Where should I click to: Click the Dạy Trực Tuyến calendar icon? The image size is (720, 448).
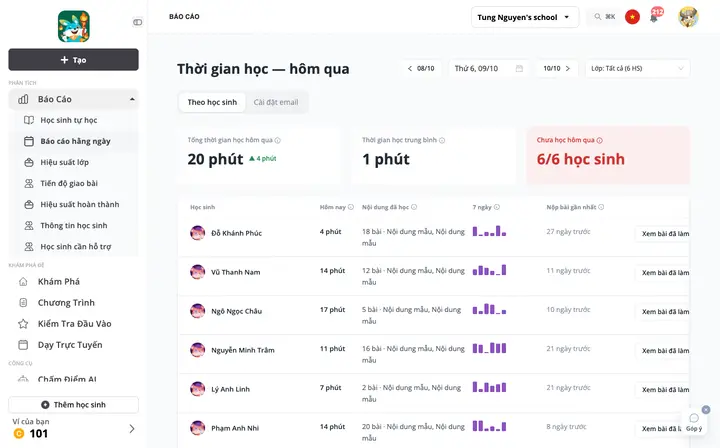[23, 345]
